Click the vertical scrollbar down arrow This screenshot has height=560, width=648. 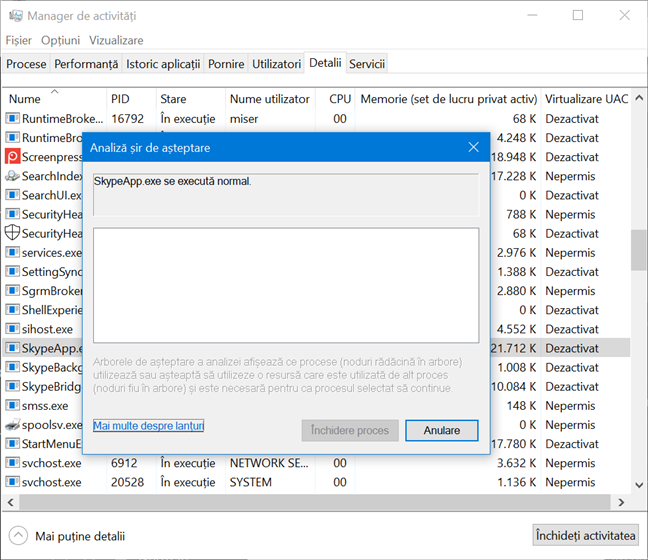(x=639, y=485)
